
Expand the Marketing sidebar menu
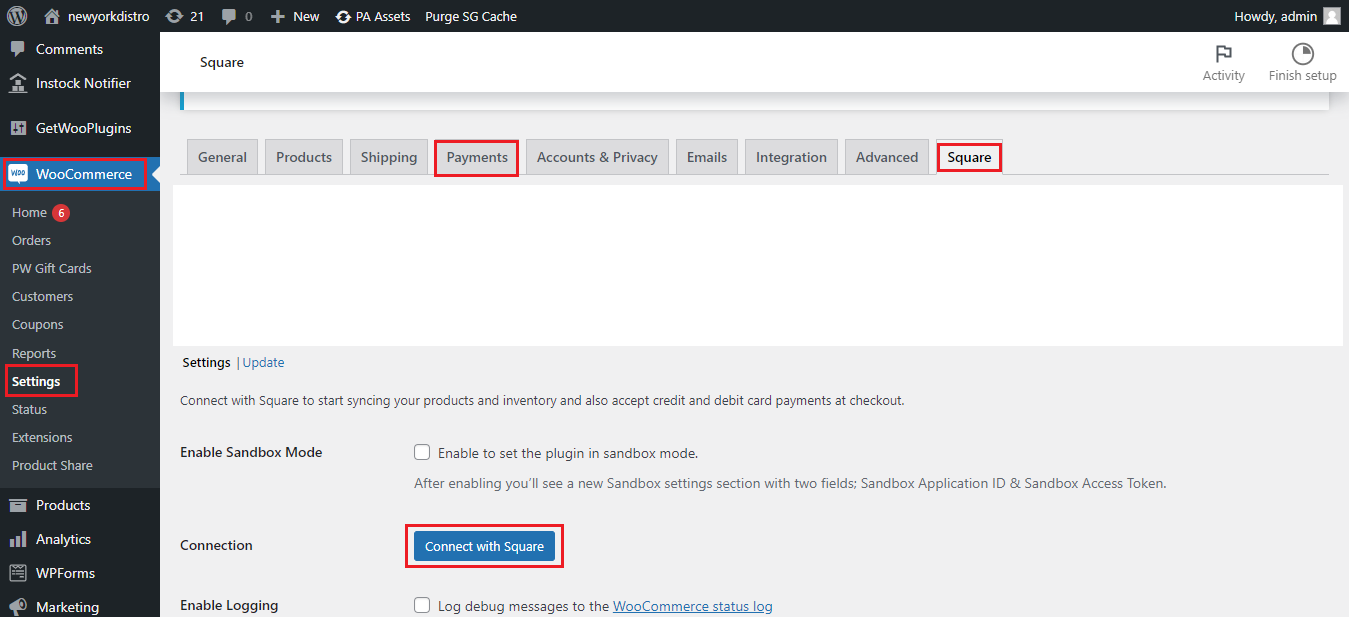click(67, 607)
